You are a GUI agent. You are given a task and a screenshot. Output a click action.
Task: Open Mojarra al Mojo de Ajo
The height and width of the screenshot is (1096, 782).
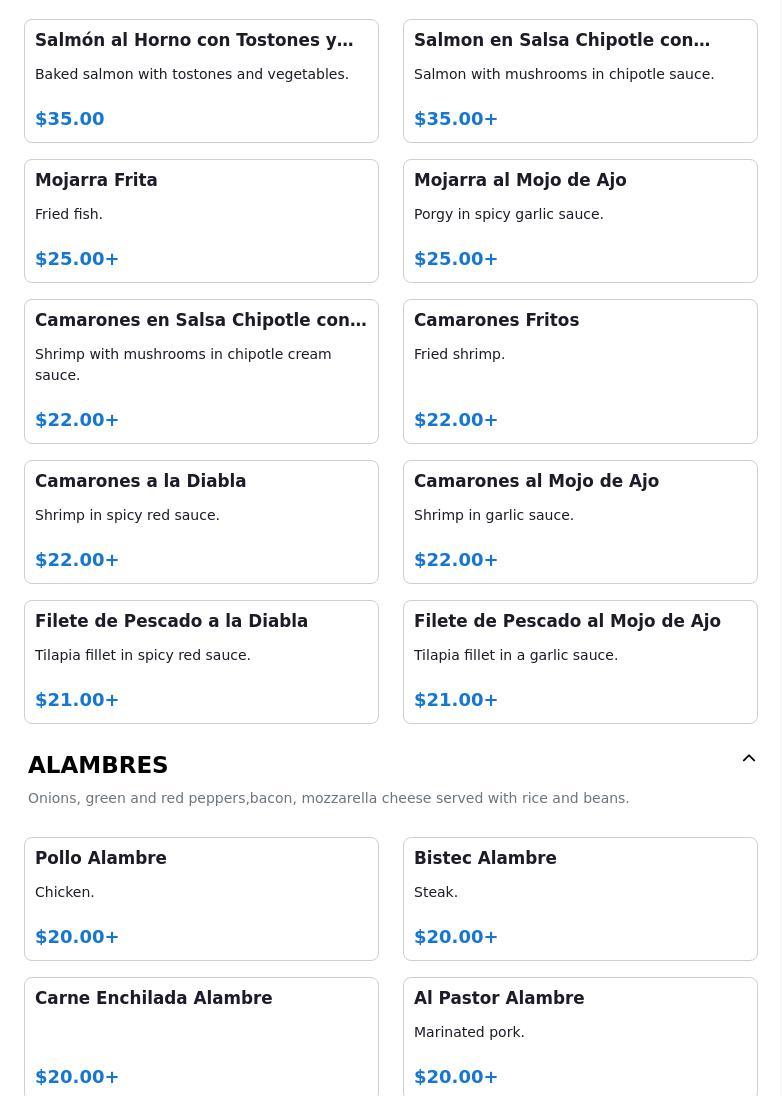click(x=580, y=221)
